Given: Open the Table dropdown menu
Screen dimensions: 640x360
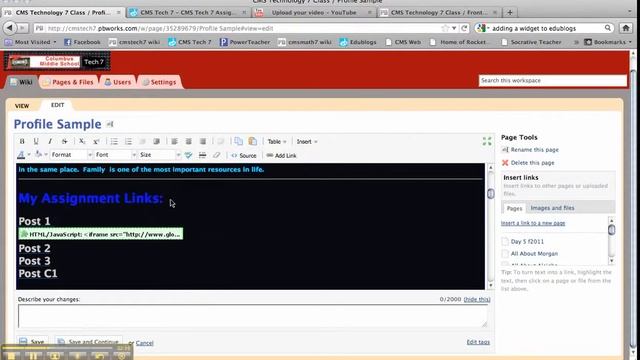Looking at the screenshot, I should point(277,142).
